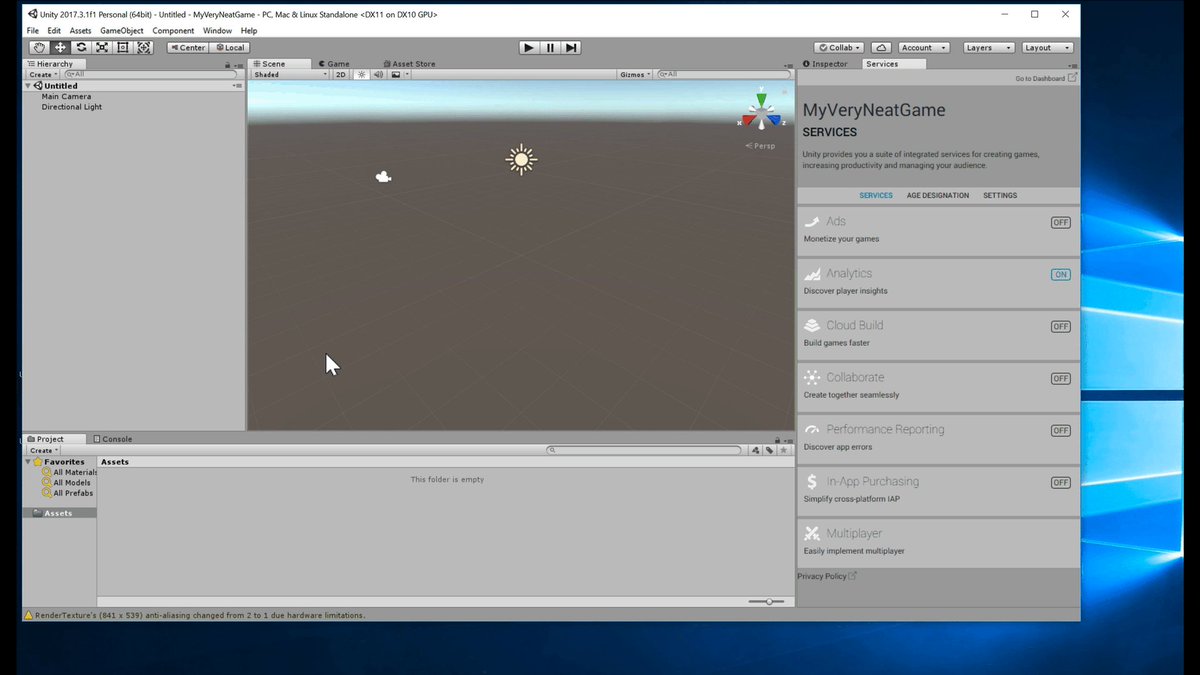Click the scene orientation gizmo's green Y axis
Image resolution: width=1200 pixels, height=675 pixels.
pyautogui.click(x=762, y=99)
